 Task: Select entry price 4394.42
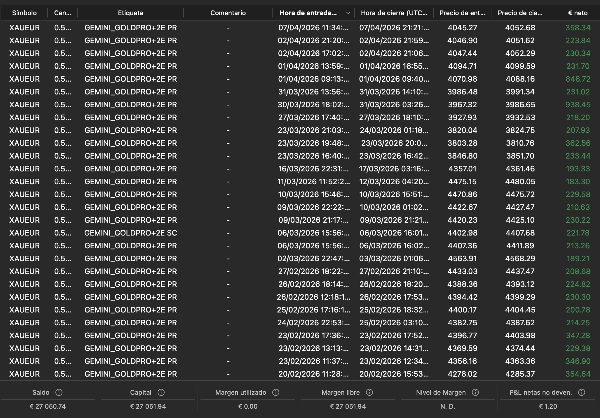point(462,297)
